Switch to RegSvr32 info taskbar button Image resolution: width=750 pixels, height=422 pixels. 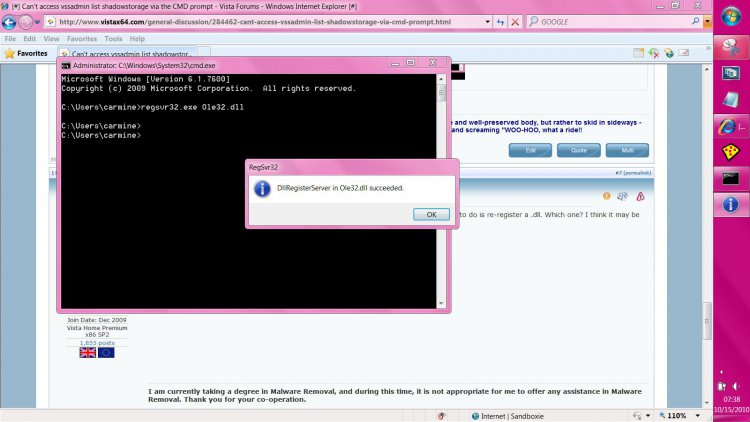coord(731,205)
